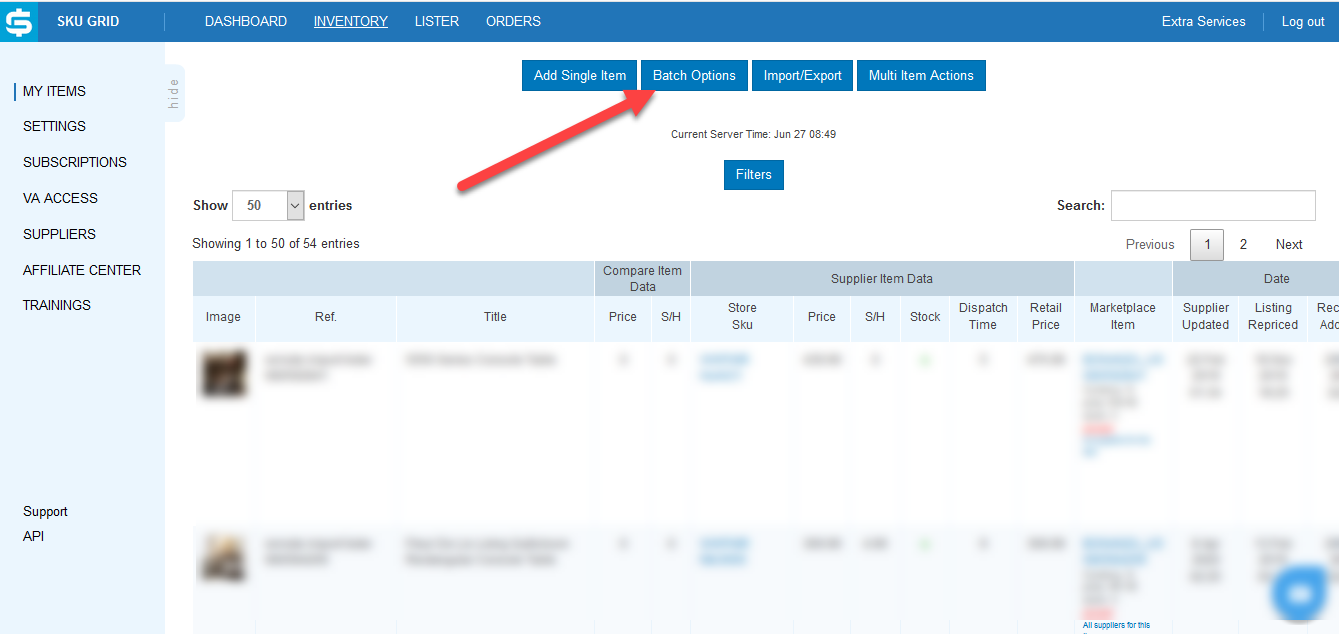Image resolution: width=1339 pixels, height=634 pixels.
Task: Open Multi Item Actions
Action: click(x=921, y=75)
